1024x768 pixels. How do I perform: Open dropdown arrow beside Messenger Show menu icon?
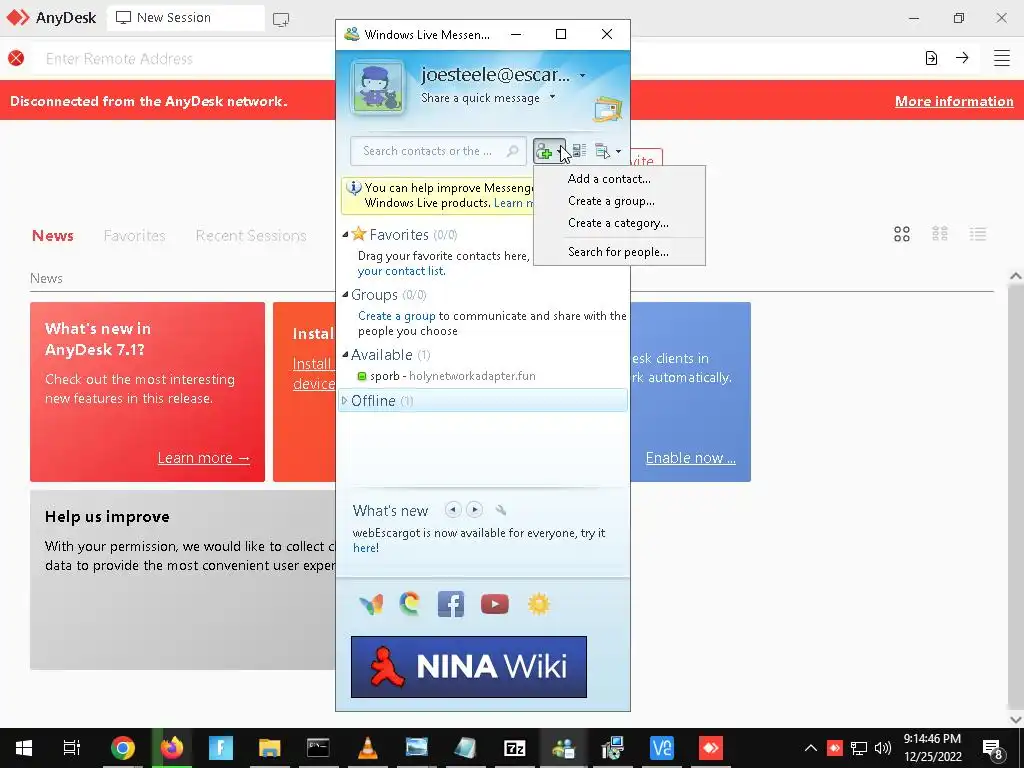coord(618,152)
